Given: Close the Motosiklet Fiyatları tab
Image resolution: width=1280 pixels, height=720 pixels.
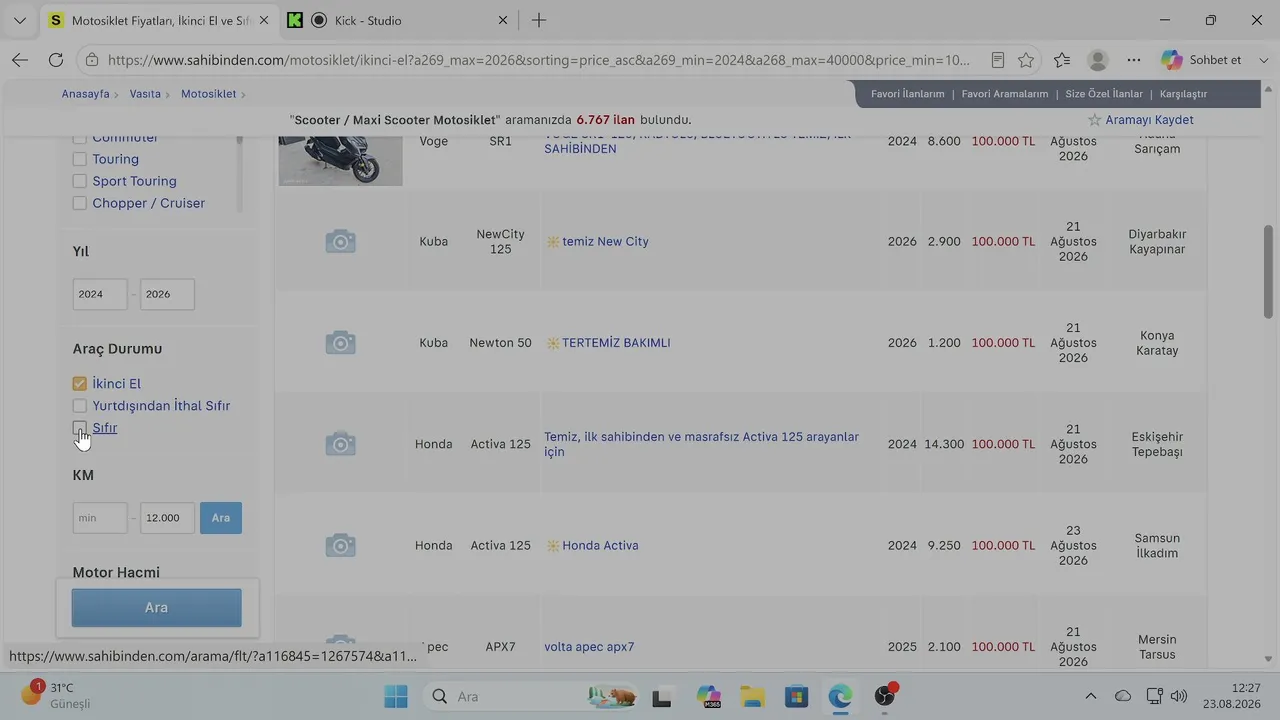Looking at the screenshot, I should (x=264, y=20).
